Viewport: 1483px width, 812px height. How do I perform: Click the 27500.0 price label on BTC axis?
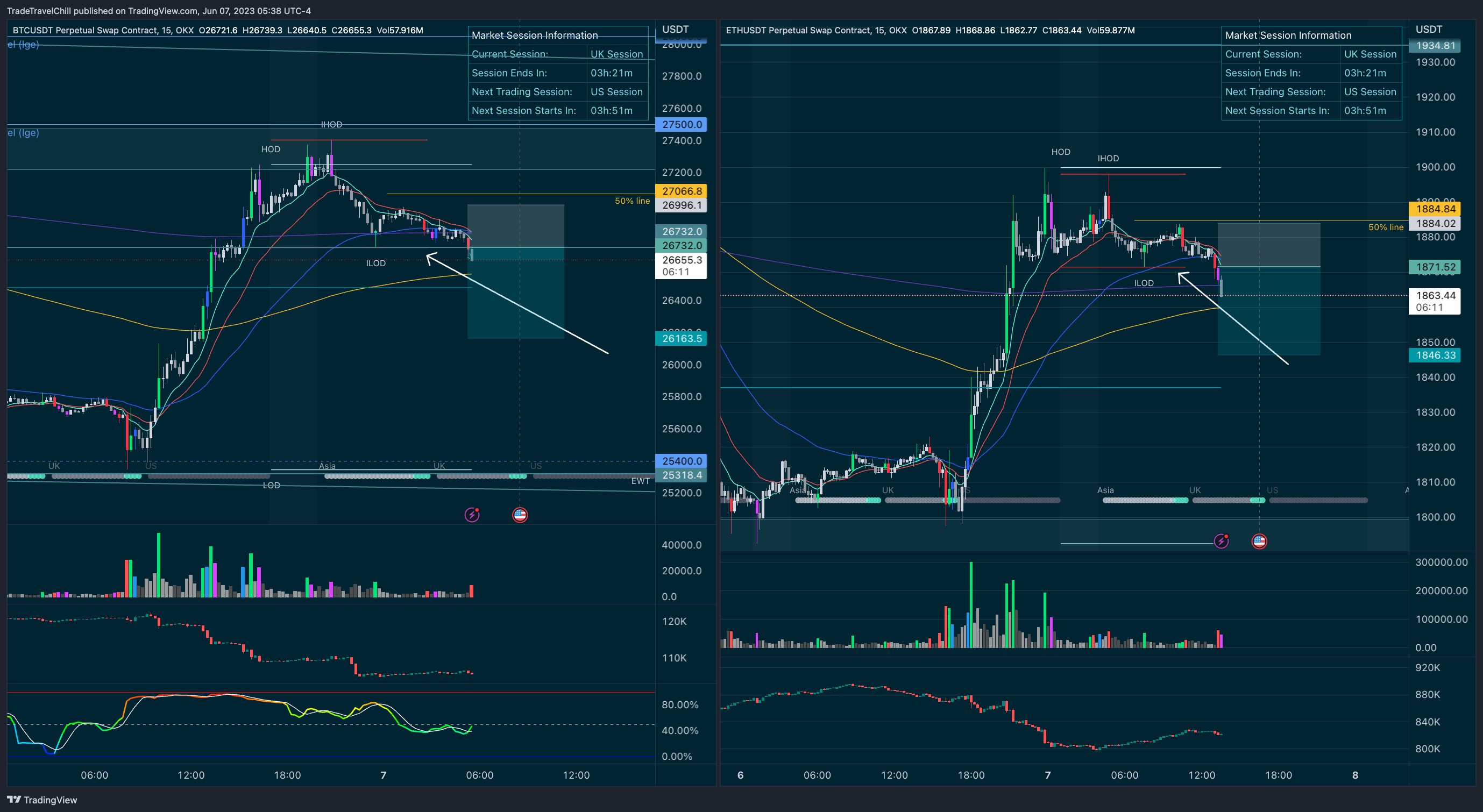(681, 124)
